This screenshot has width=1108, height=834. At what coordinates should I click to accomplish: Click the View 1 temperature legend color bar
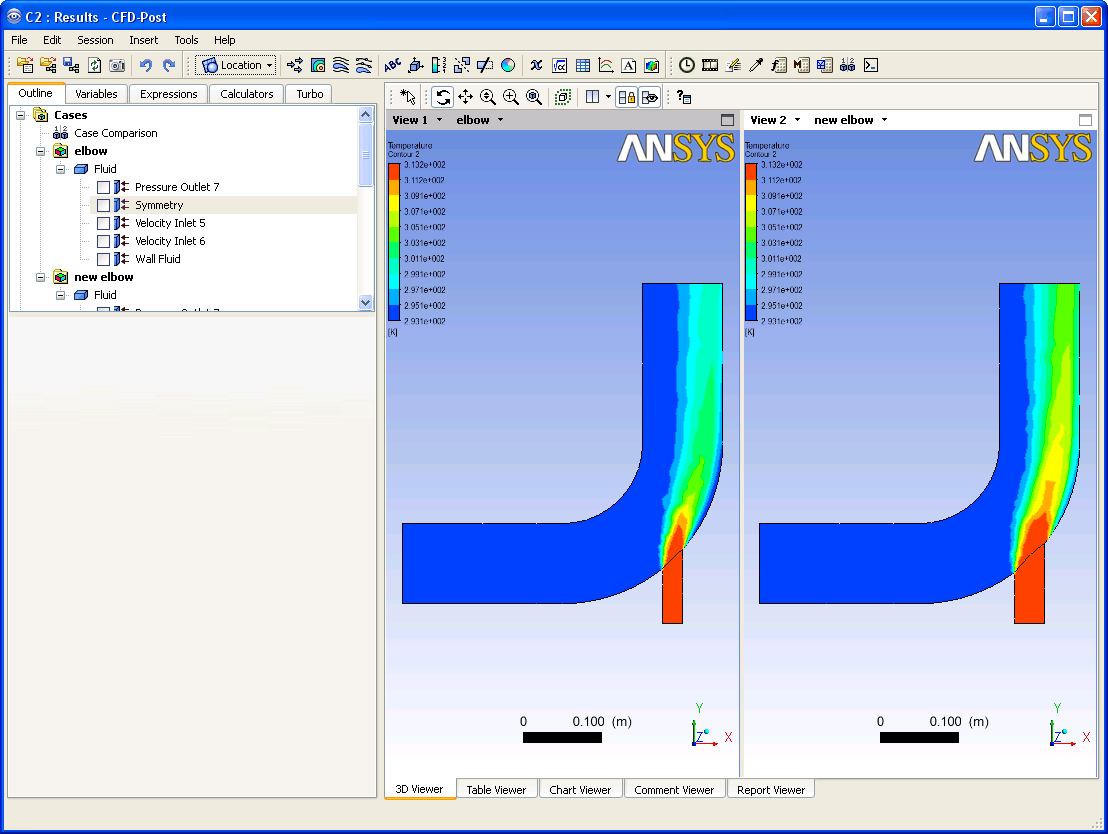pyautogui.click(x=394, y=242)
